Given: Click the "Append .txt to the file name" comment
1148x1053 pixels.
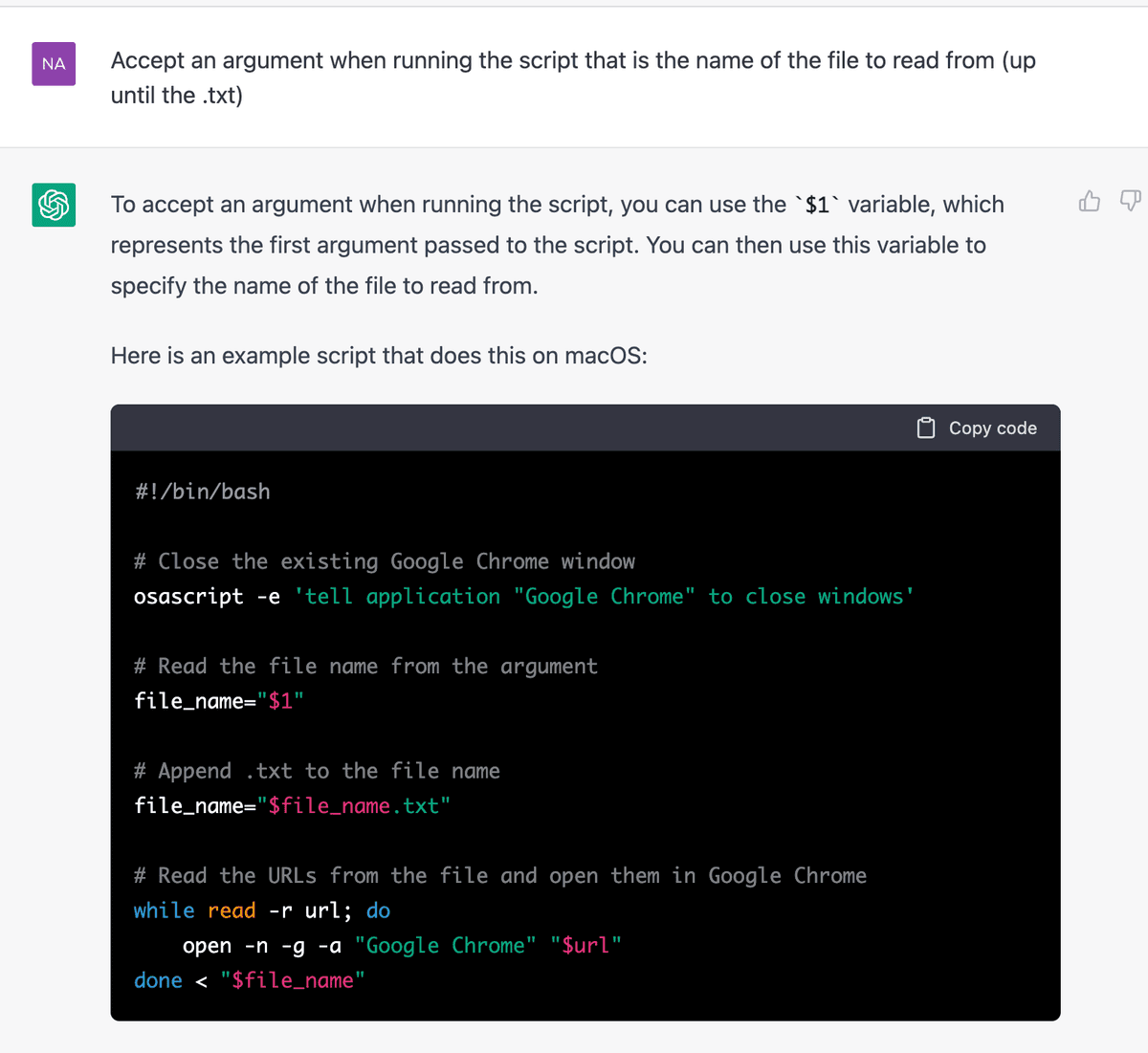Looking at the screenshot, I should pos(317,771).
